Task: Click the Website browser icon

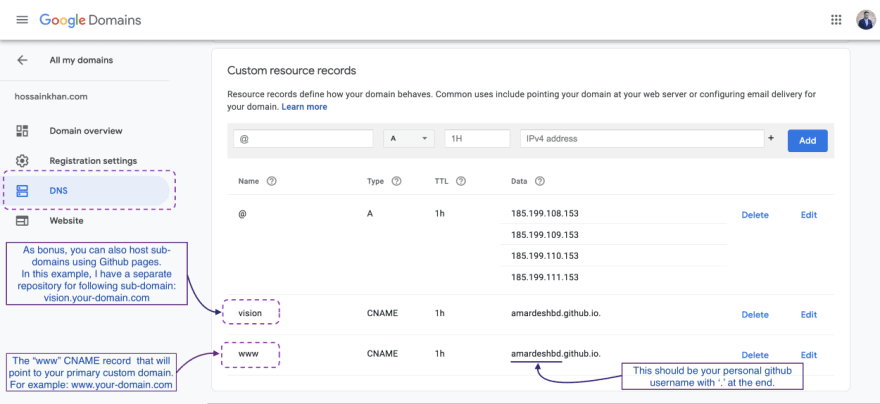Action: point(22,221)
